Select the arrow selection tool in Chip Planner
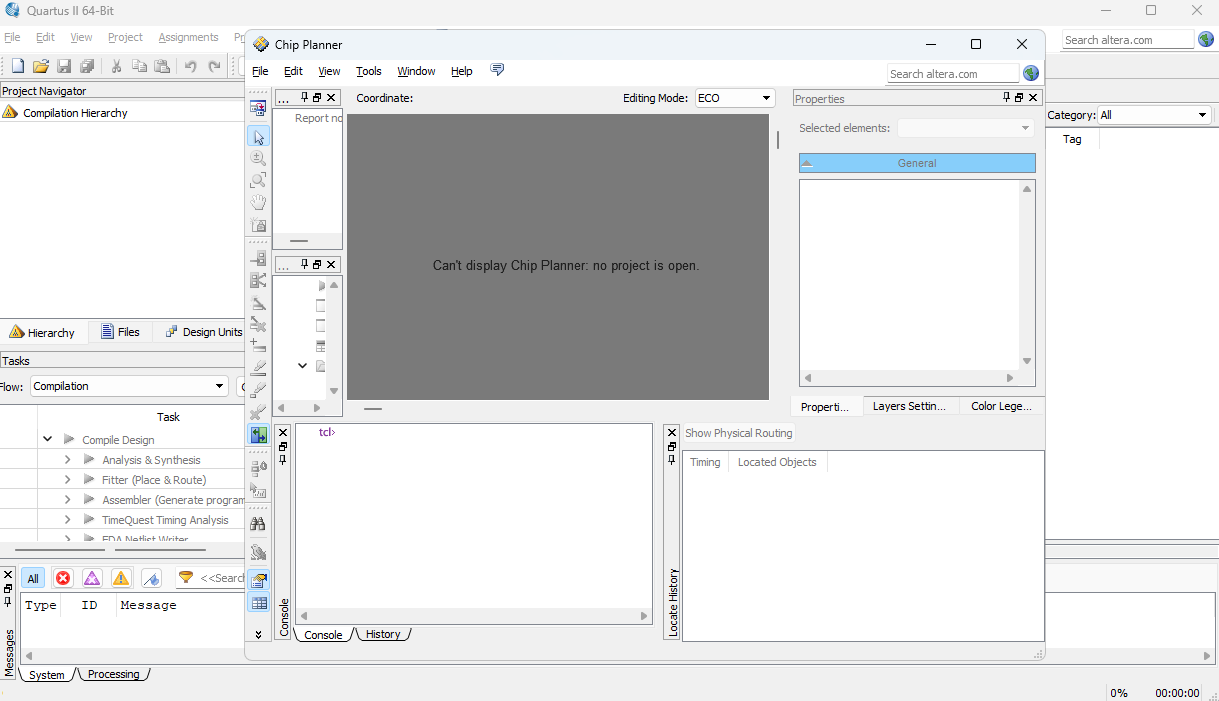The width and height of the screenshot is (1219, 701). [258, 137]
